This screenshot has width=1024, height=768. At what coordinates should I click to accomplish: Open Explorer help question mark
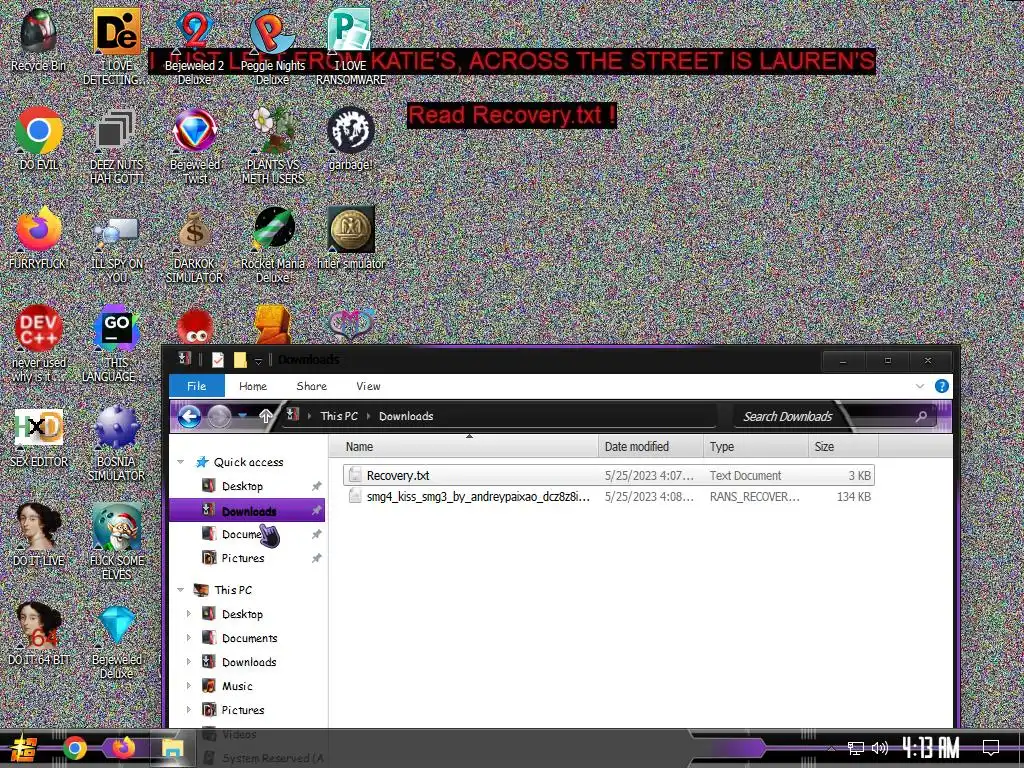pos(942,386)
